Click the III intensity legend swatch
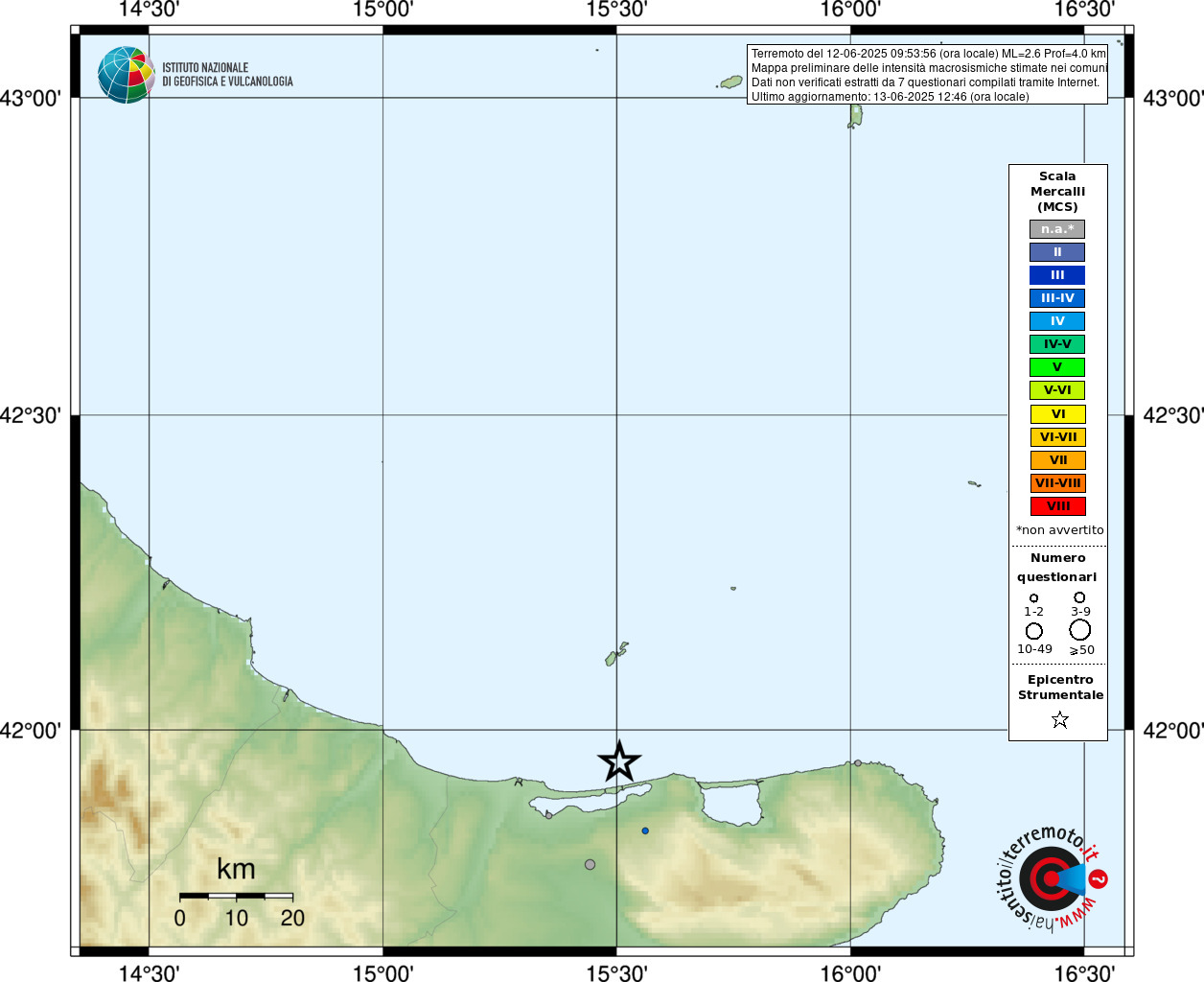This screenshot has width=1204, height=982. (1057, 275)
